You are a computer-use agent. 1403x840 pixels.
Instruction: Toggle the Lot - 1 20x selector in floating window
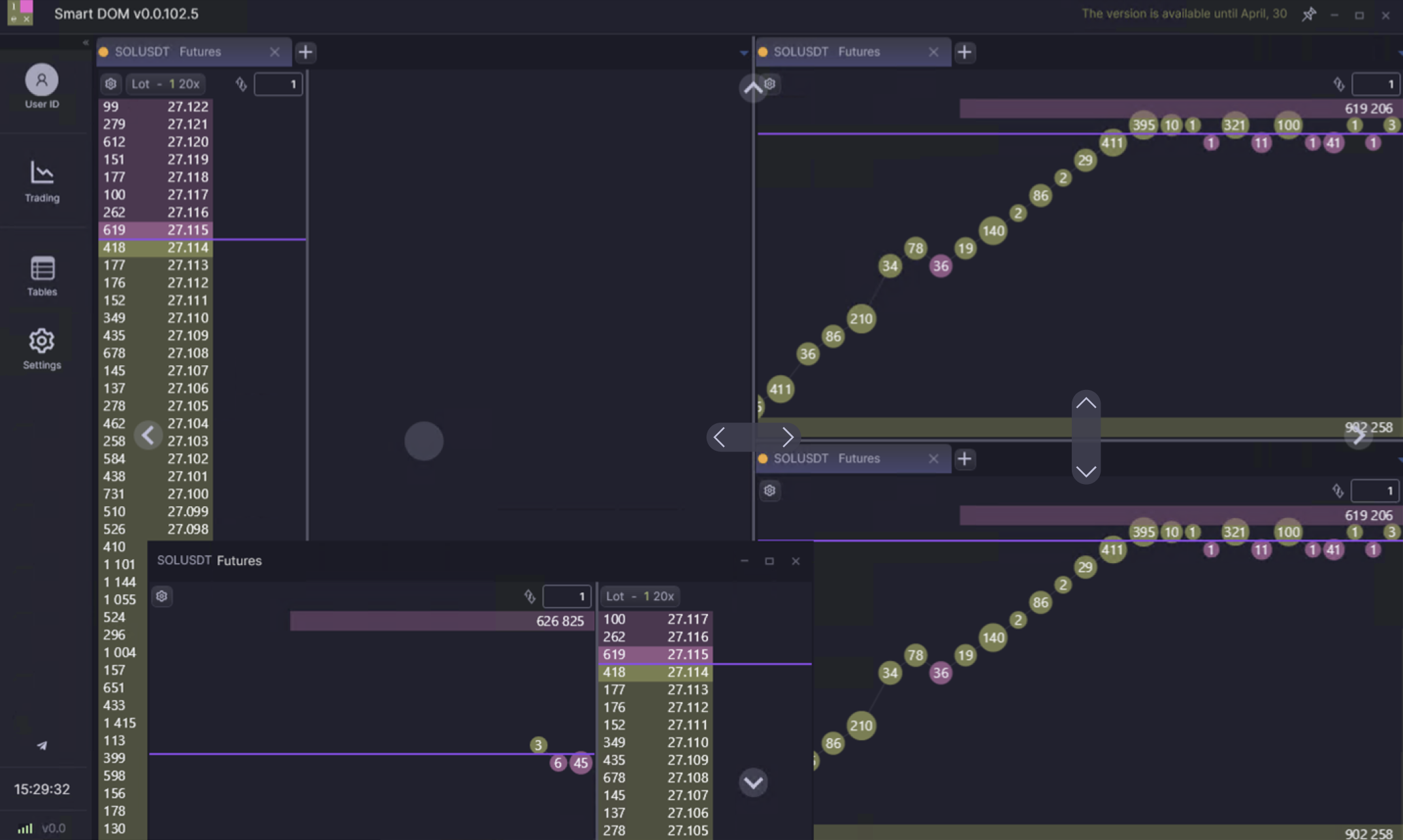click(639, 596)
